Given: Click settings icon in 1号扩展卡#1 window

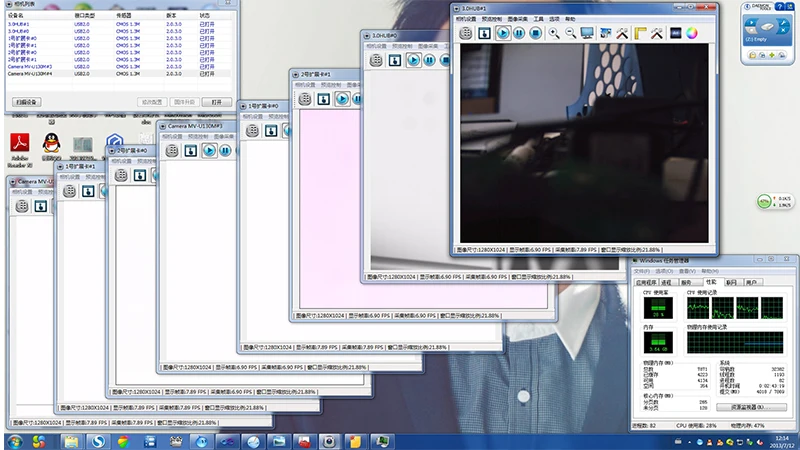Looking at the screenshot, I should 69,191.
